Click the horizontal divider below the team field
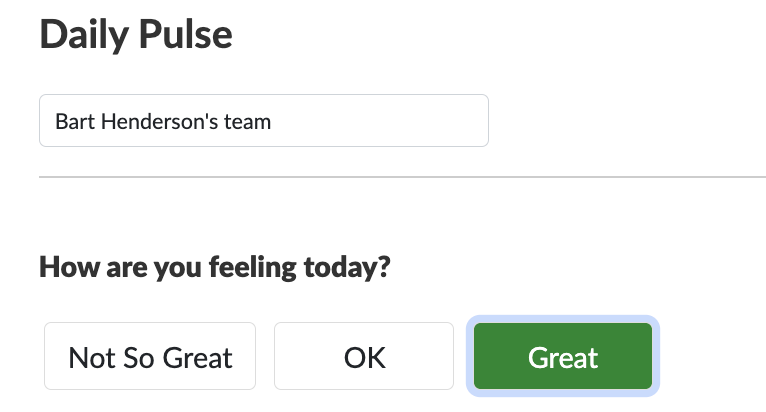Image resolution: width=766 pixels, height=412 pixels. [x=402, y=177]
